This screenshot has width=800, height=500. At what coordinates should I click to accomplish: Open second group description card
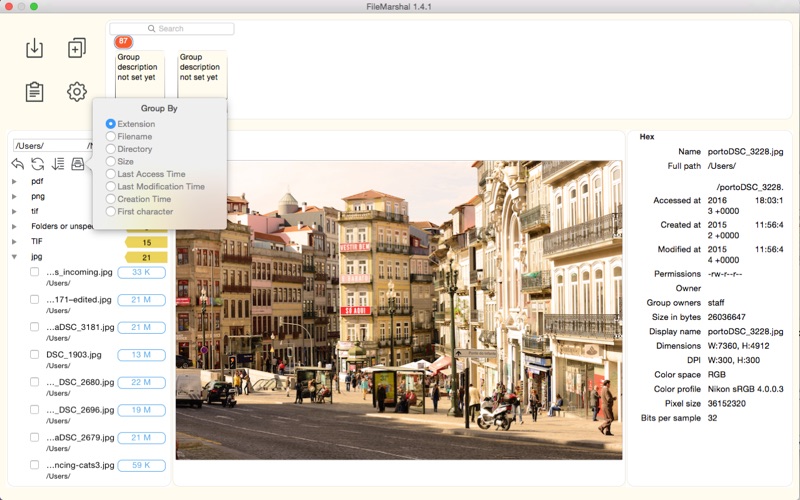[202, 74]
